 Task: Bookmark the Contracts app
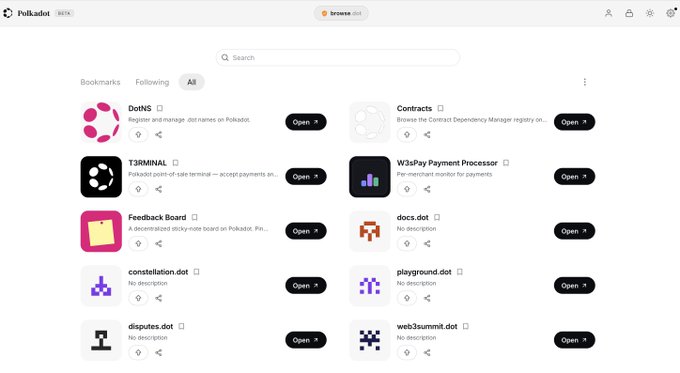pos(440,108)
